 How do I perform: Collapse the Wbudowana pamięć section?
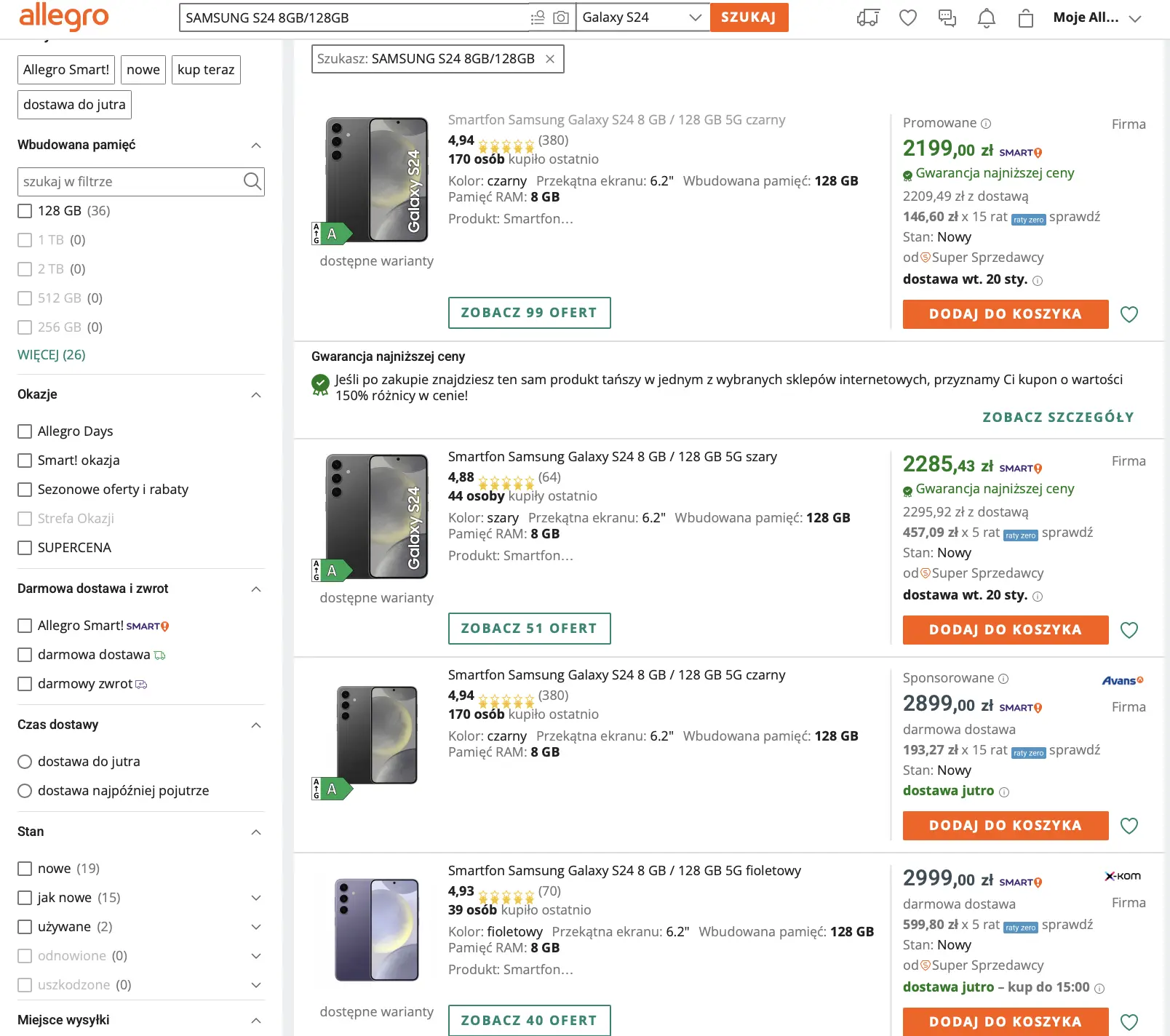coord(256,145)
